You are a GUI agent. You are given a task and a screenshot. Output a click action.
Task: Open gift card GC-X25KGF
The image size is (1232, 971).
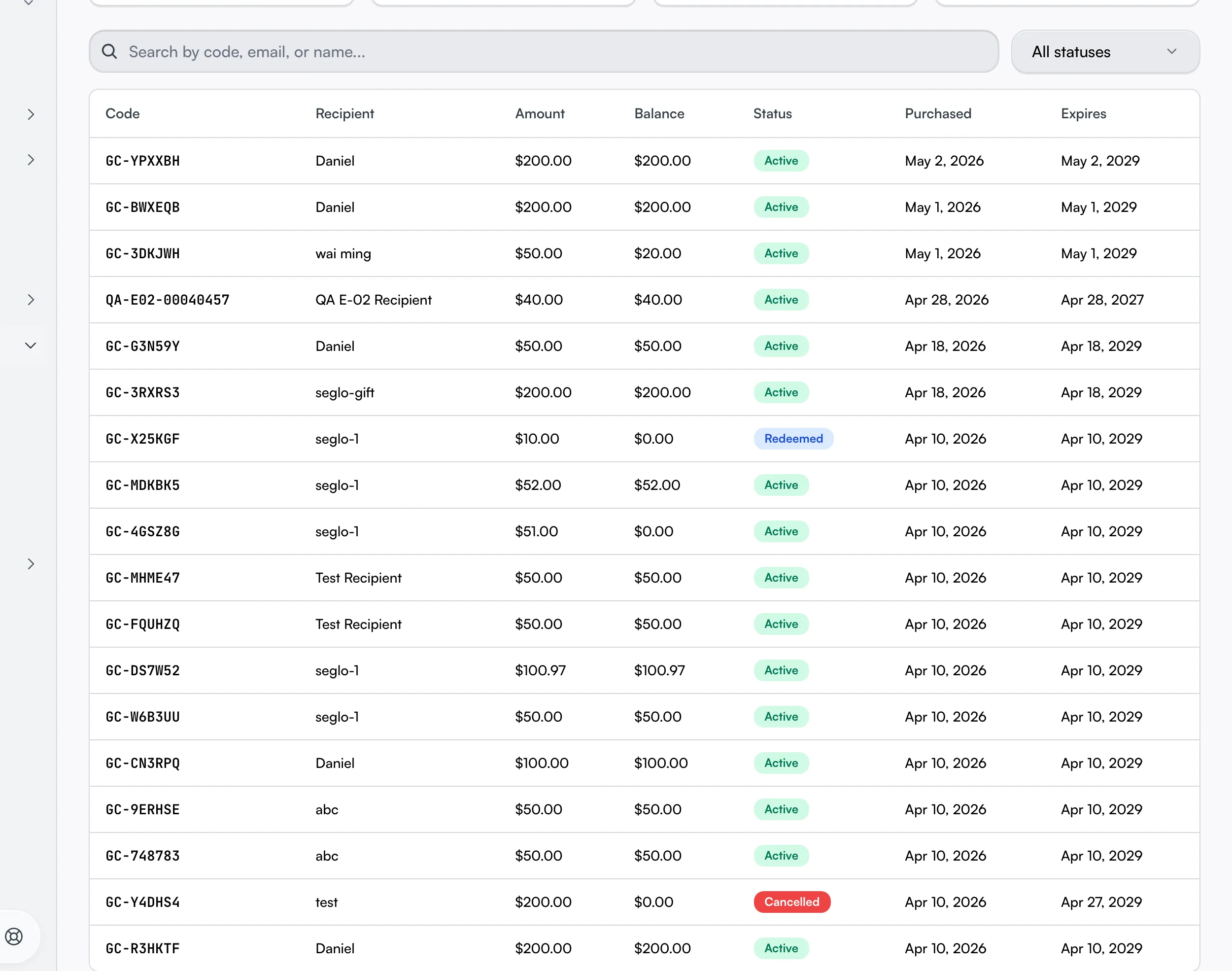pos(142,439)
